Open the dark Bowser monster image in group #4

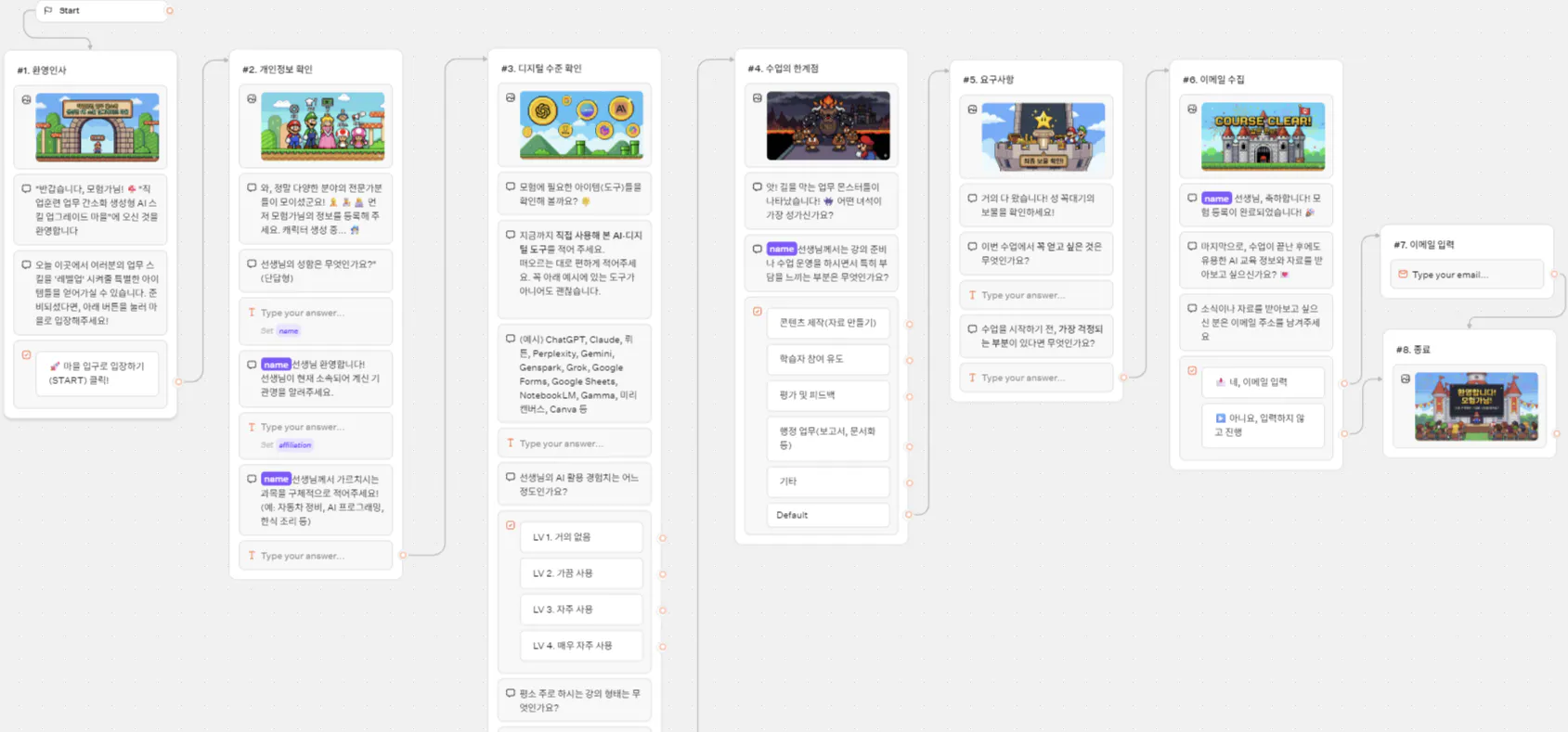tap(828, 125)
